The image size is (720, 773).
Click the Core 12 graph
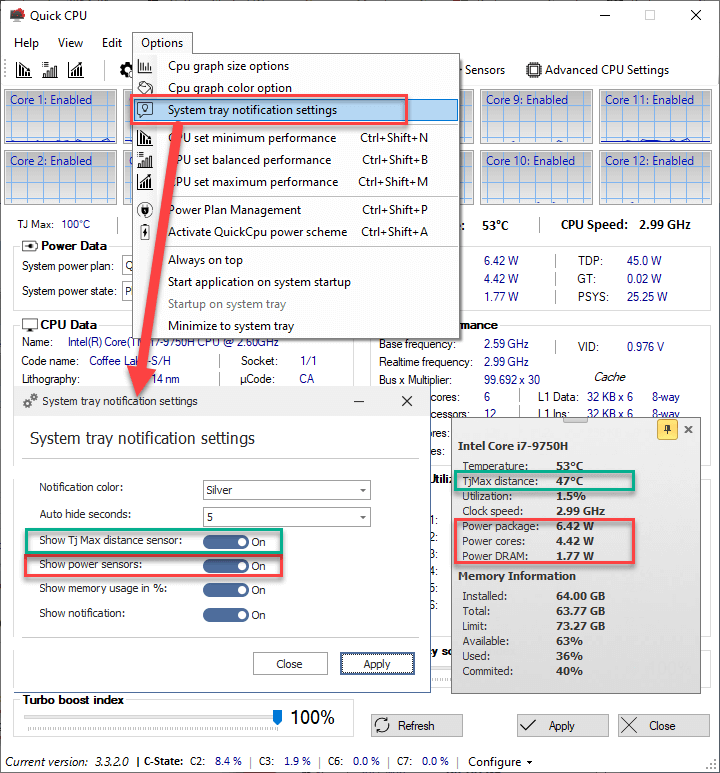[655, 177]
